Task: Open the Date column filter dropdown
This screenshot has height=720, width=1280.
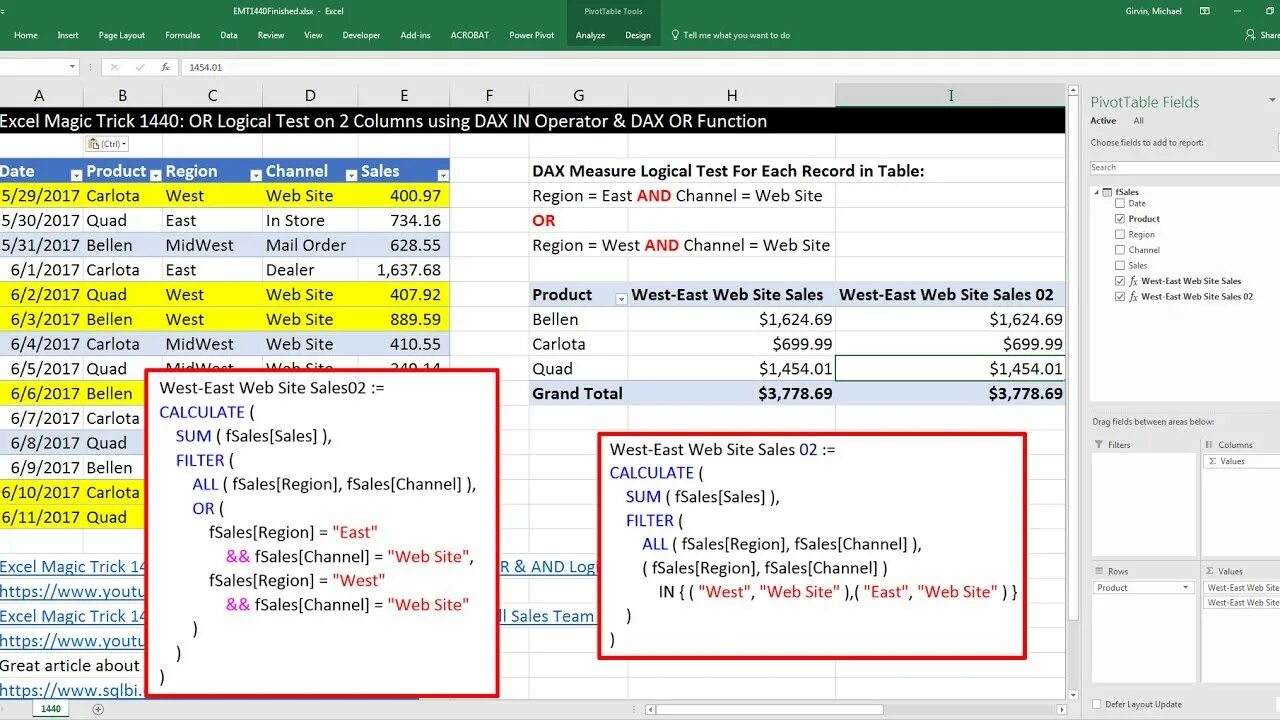Action: [75, 175]
